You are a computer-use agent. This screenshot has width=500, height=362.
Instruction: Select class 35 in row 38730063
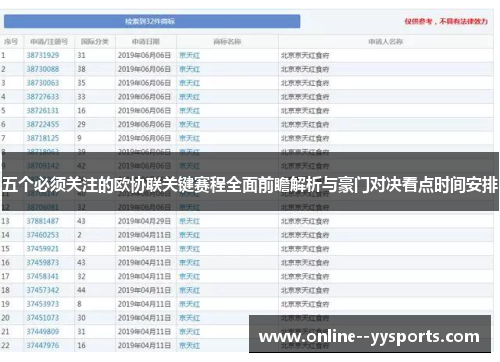point(81,83)
